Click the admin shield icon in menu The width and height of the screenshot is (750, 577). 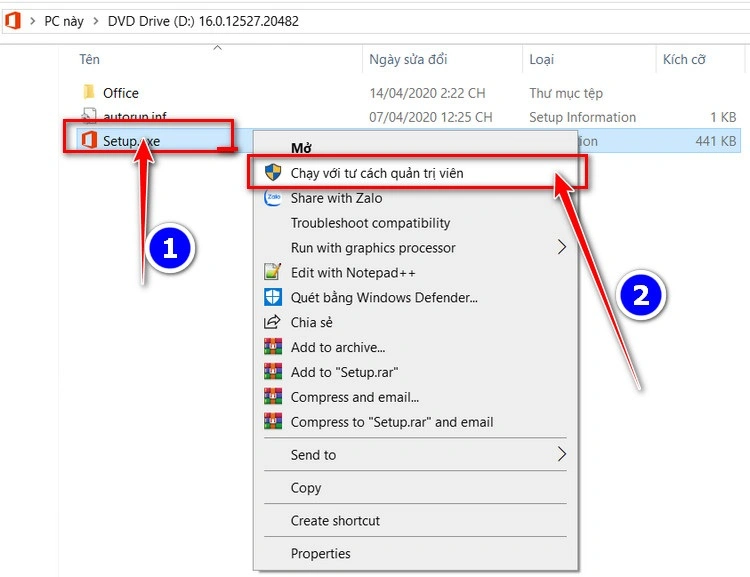(273, 173)
